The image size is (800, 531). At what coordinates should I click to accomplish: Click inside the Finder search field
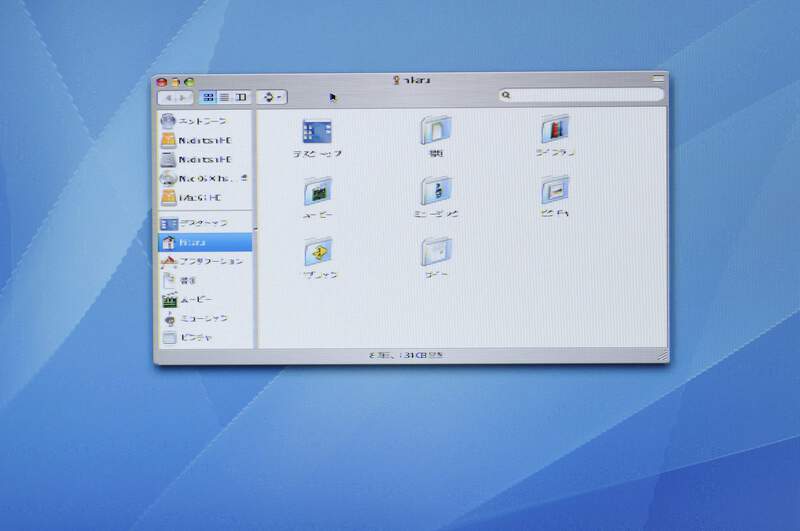(585, 96)
